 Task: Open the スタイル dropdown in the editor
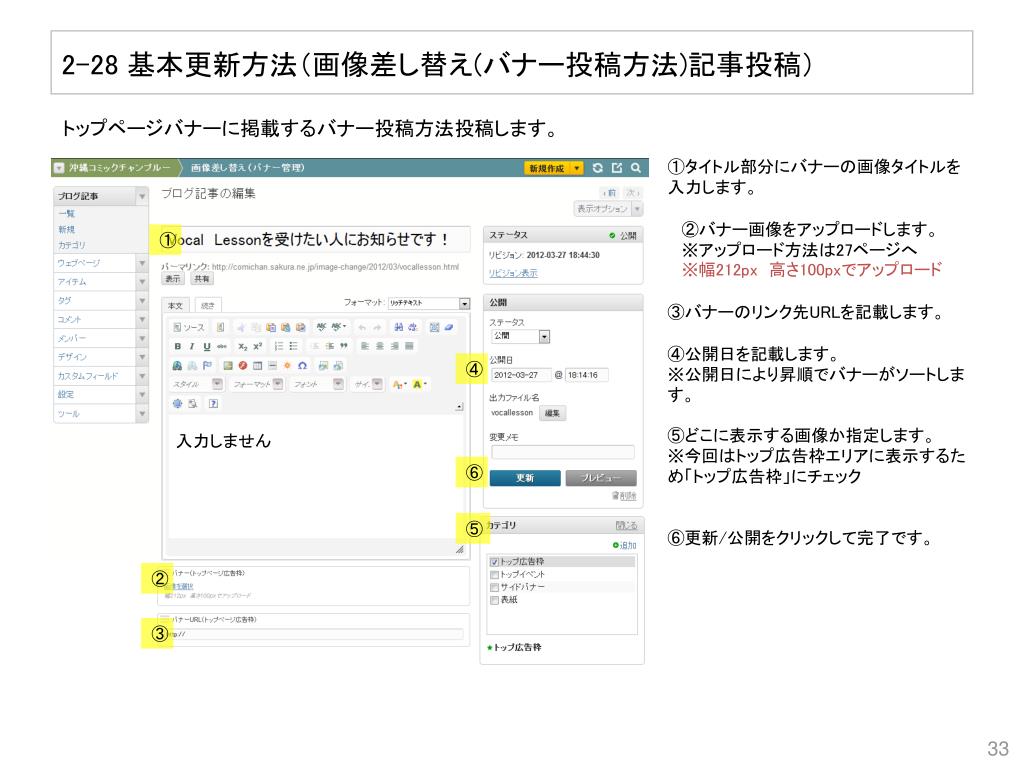(x=197, y=385)
